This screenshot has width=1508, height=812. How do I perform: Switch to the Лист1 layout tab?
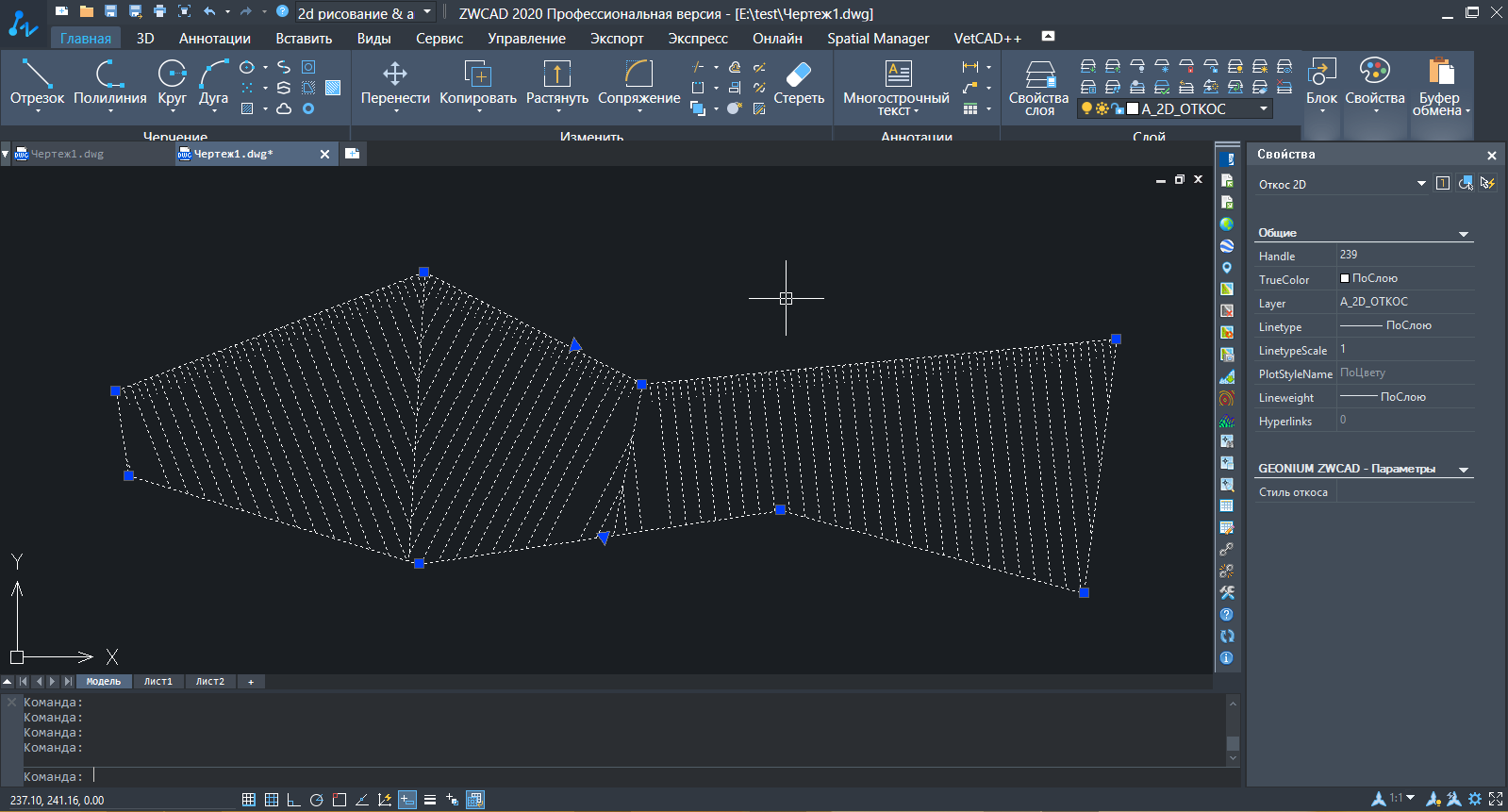pyautogui.click(x=158, y=681)
